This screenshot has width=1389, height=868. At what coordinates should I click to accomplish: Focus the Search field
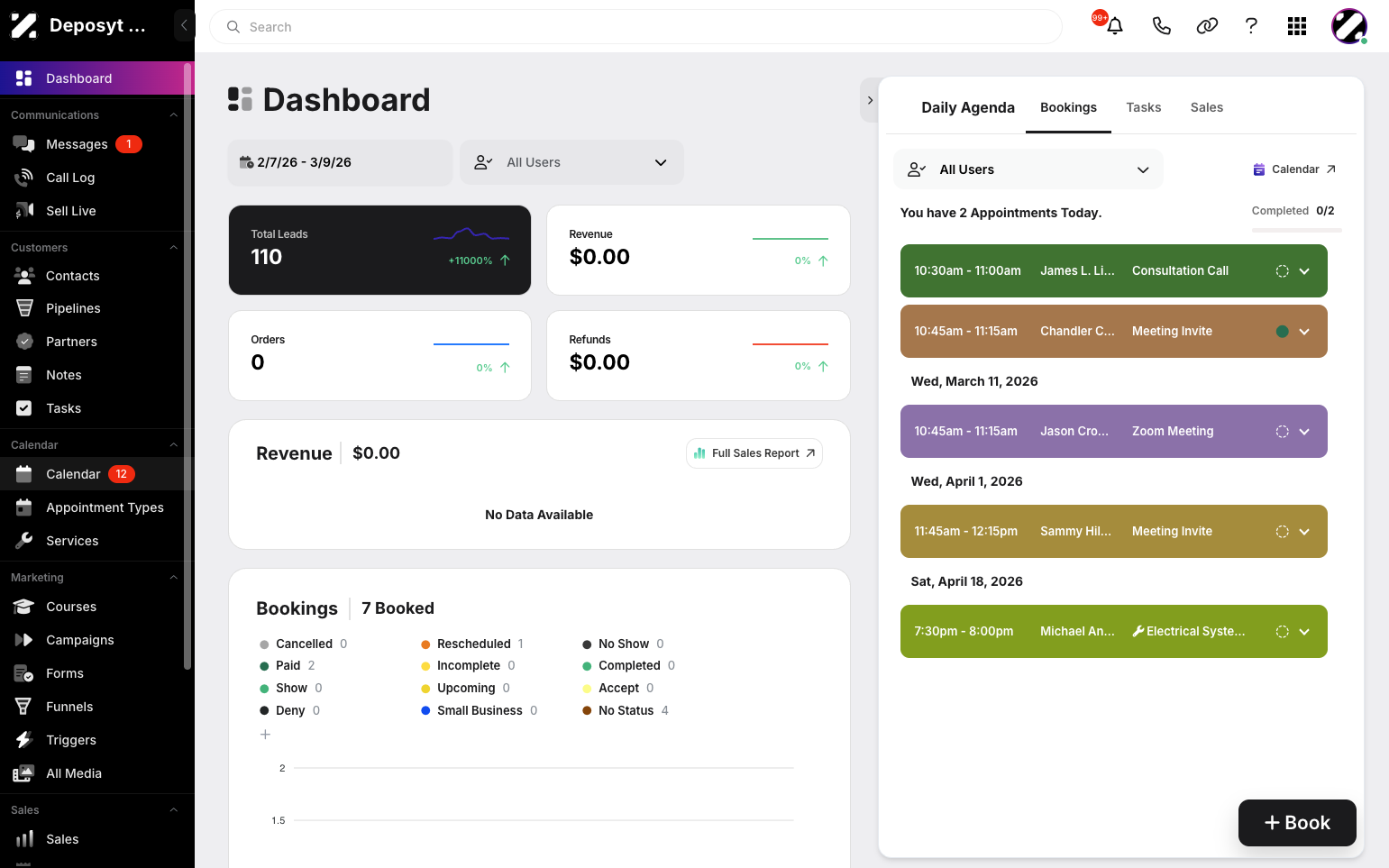pyautogui.click(x=635, y=27)
